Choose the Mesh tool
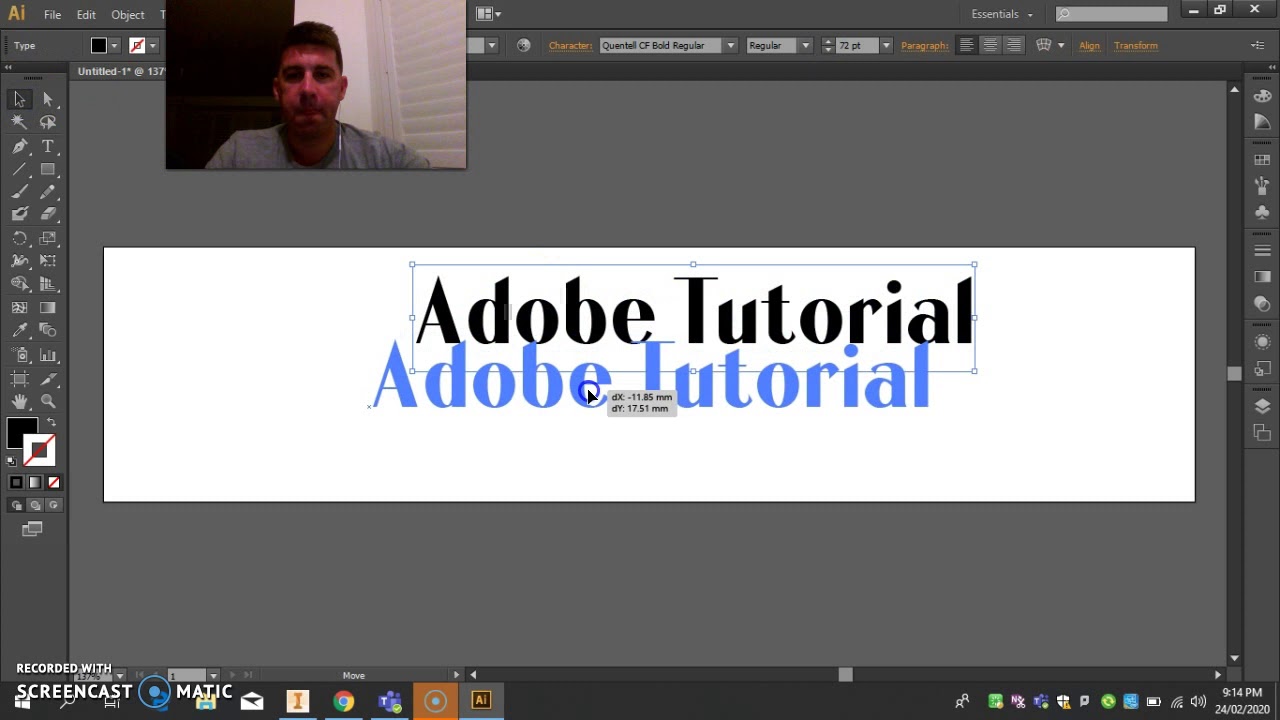This screenshot has height=720, width=1280. (x=19, y=308)
